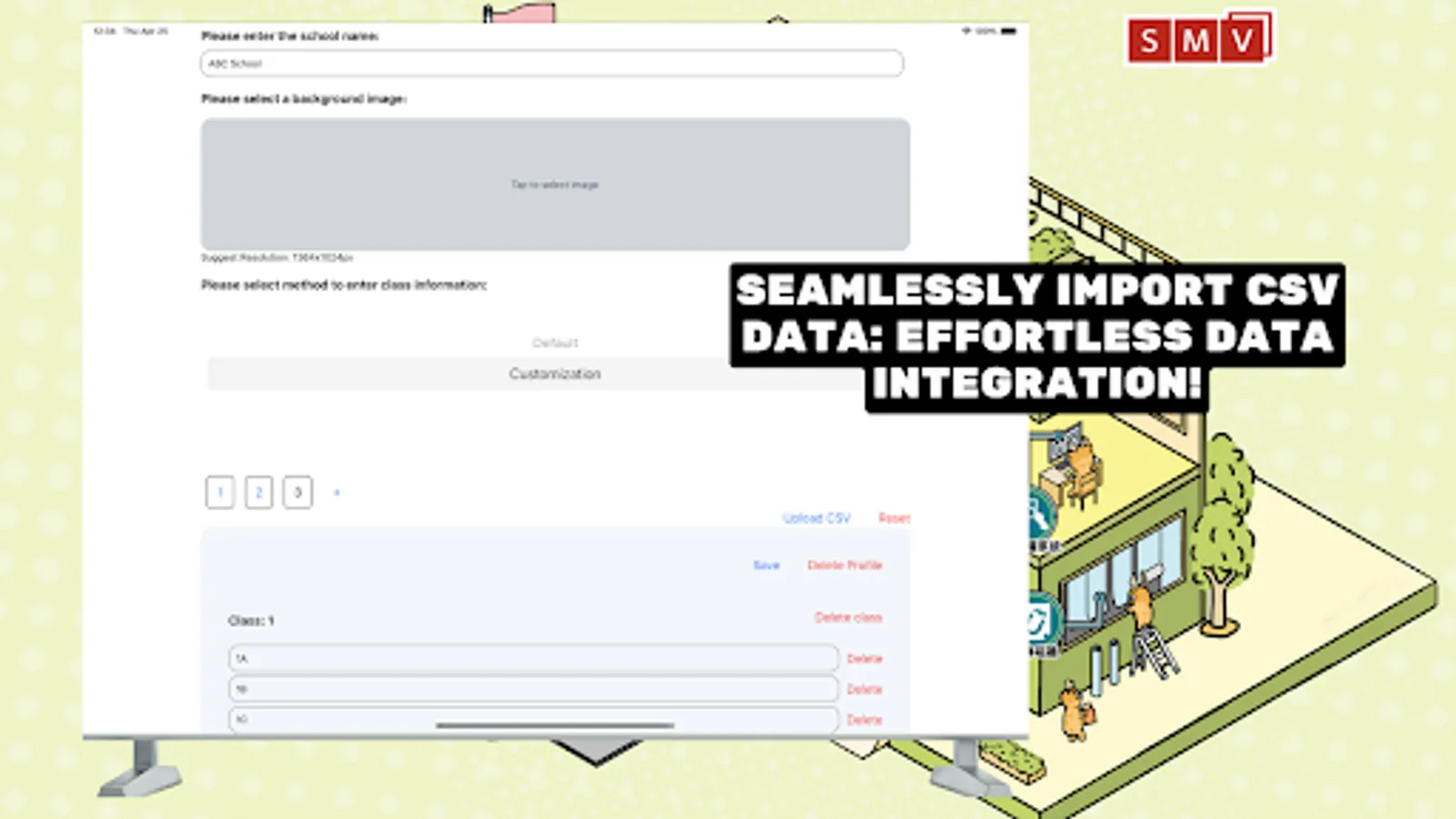Screen dimensions: 1456x819
Task: Switch to profile page "3"
Action: [x=297, y=492]
